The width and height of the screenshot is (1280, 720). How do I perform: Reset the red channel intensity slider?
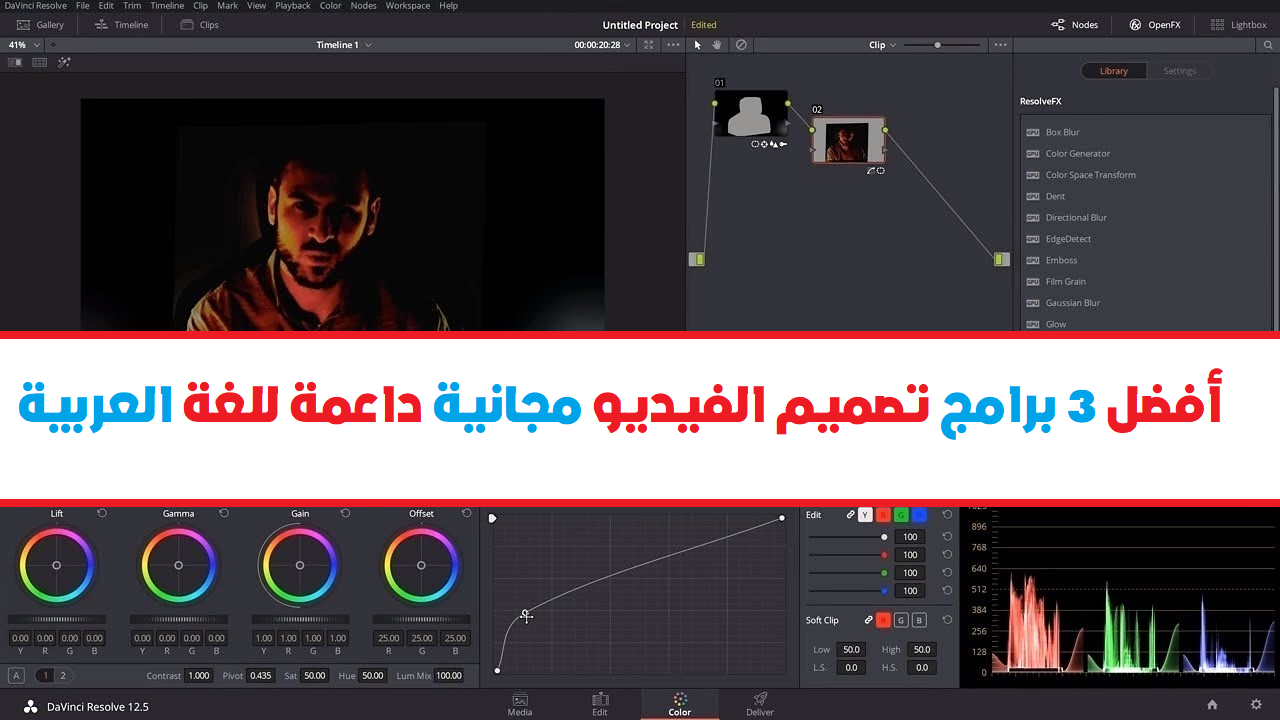947,554
